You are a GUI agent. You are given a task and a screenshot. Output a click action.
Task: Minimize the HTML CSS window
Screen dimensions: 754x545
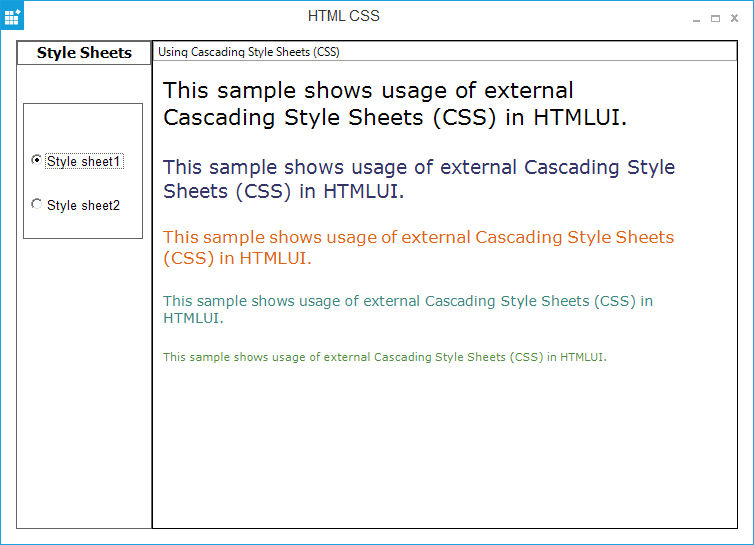(x=697, y=19)
